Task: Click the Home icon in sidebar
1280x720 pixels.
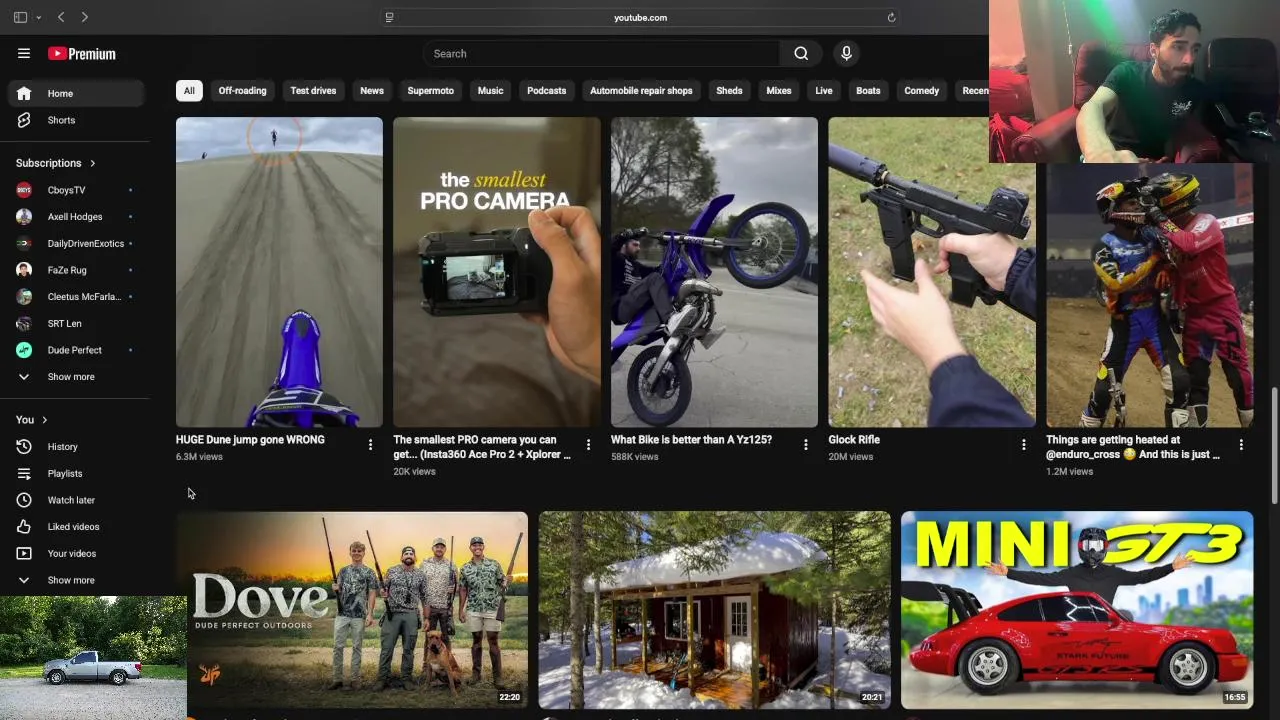Action: point(24,93)
